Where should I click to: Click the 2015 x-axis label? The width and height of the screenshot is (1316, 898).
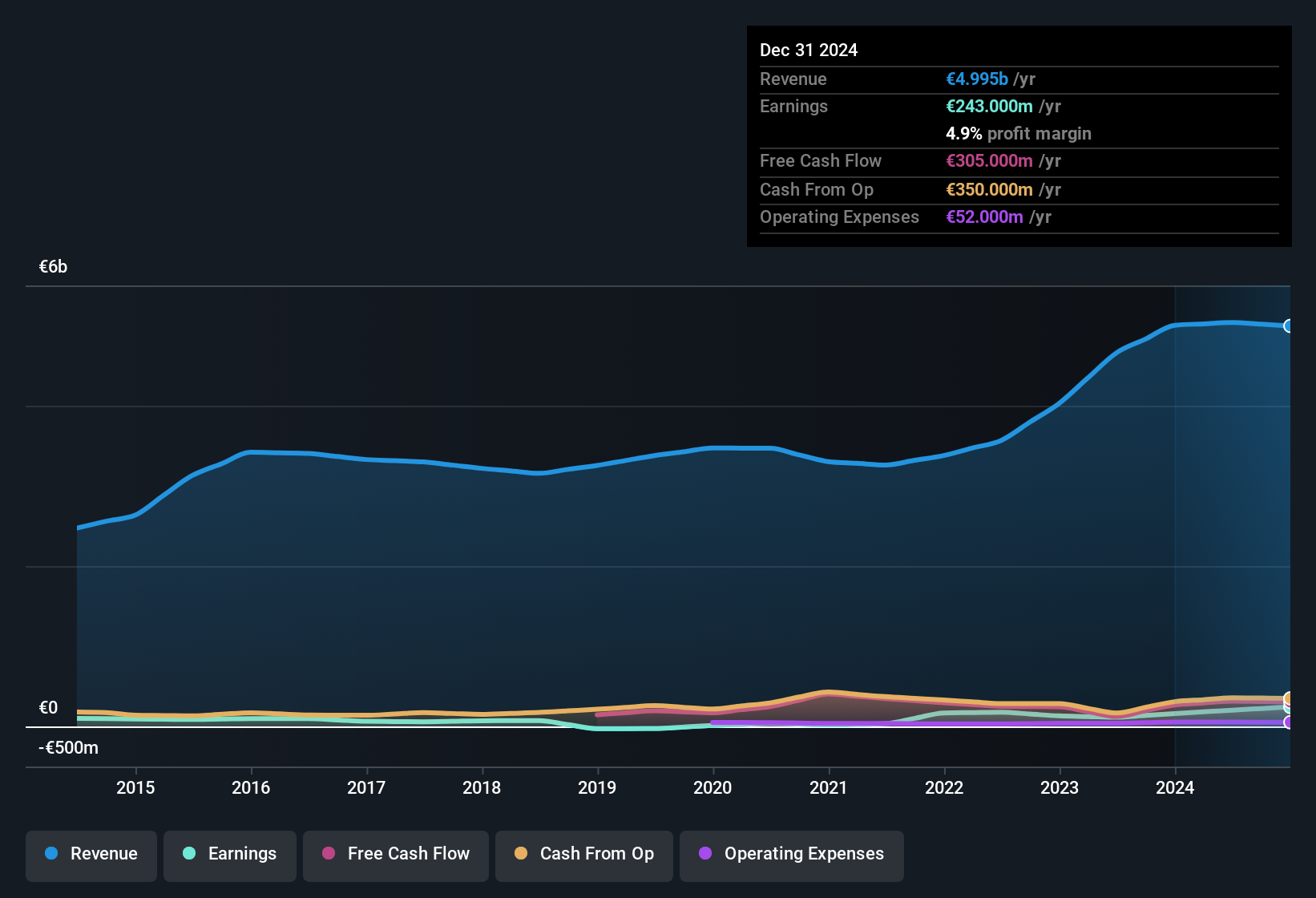point(135,787)
